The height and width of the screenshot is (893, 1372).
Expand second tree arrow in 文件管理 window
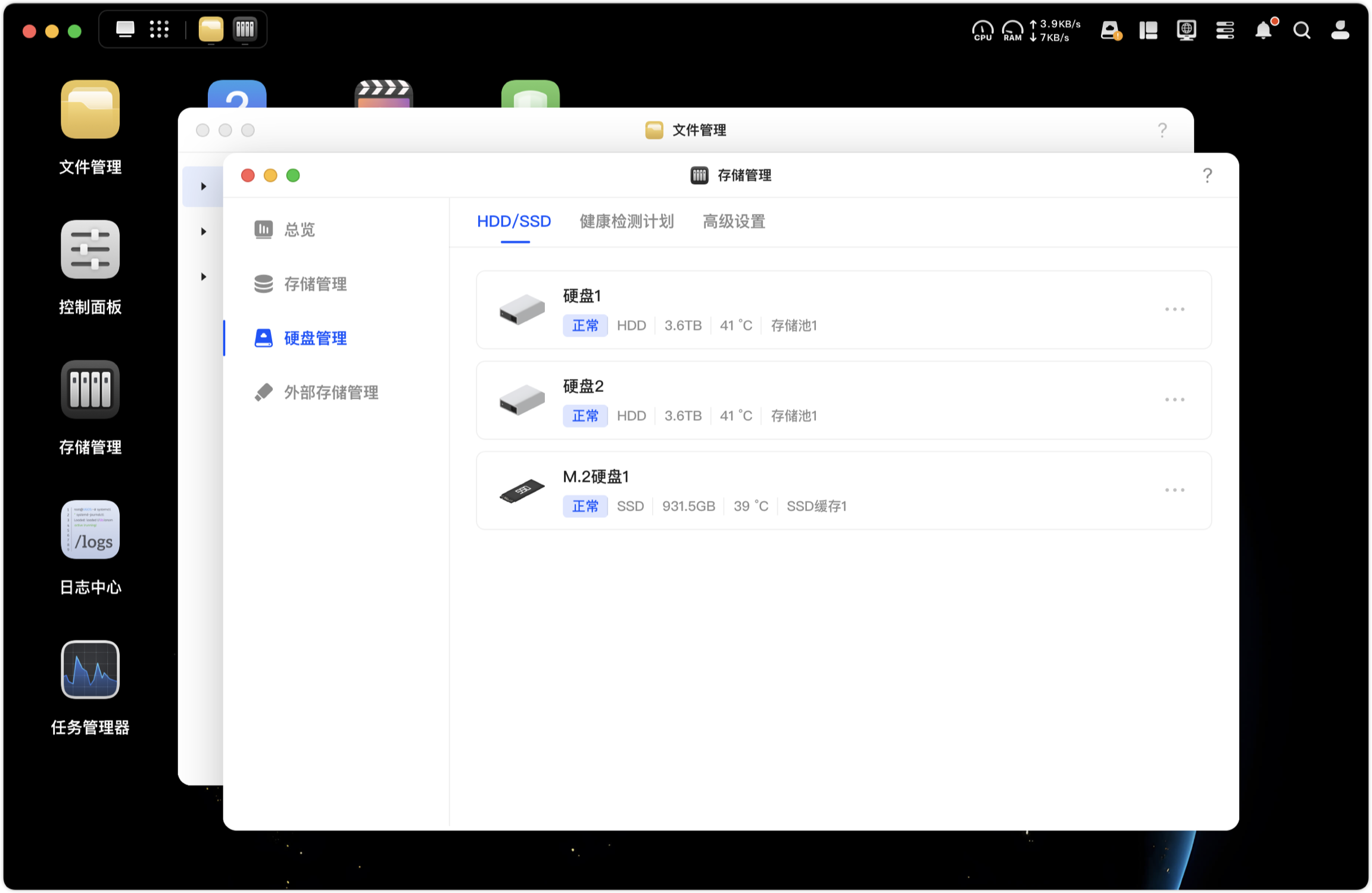point(203,231)
